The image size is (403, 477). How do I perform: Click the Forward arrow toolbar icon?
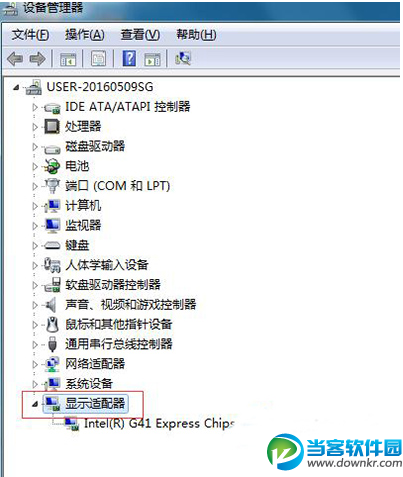pyautogui.click(x=37, y=59)
